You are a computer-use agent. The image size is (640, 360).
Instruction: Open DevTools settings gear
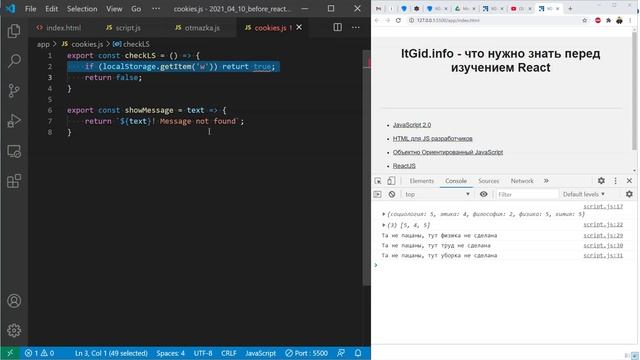[601, 181]
